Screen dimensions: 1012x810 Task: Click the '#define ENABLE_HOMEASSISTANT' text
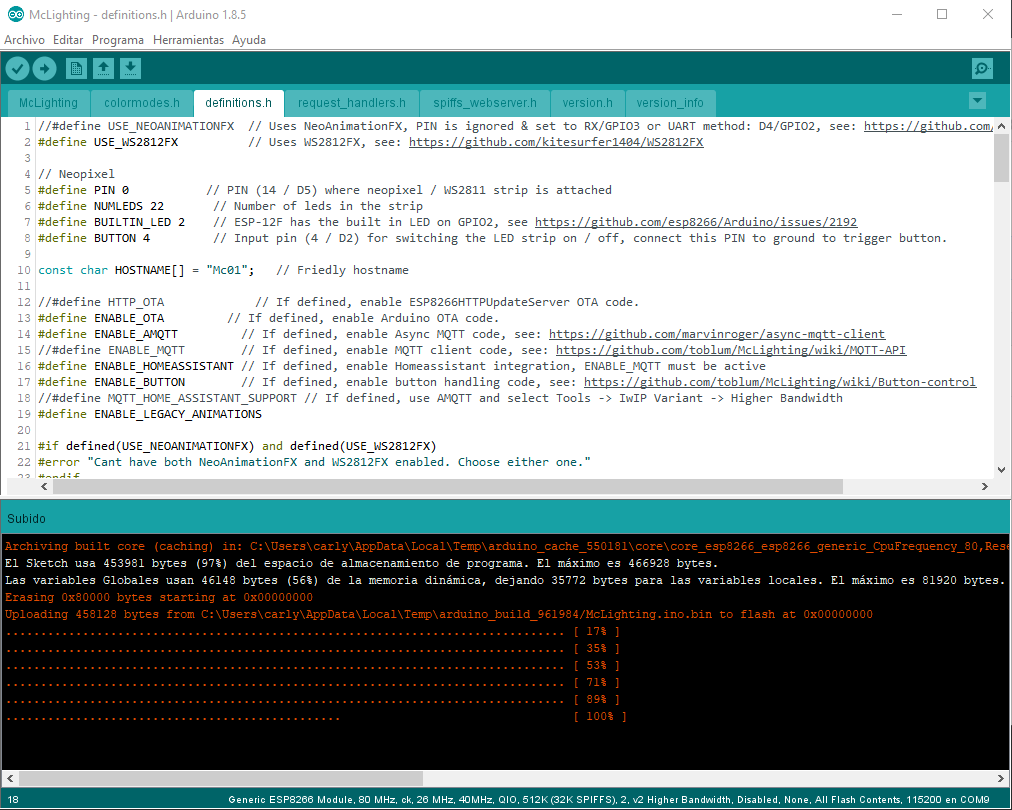136,366
